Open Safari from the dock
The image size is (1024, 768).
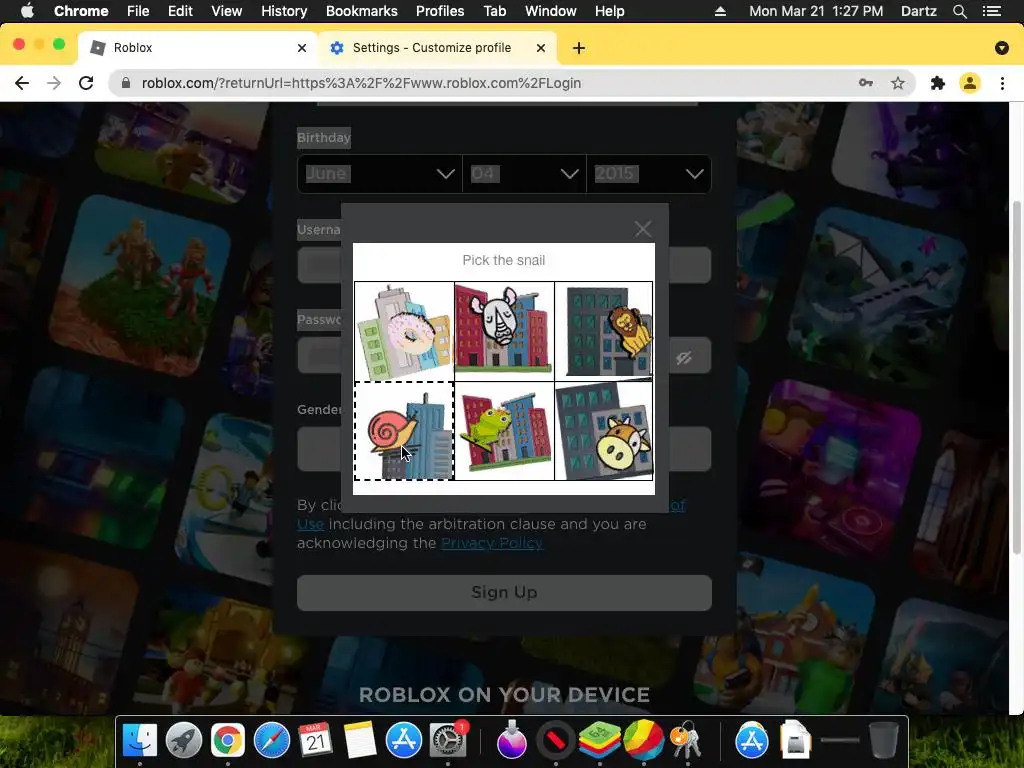tap(272, 740)
